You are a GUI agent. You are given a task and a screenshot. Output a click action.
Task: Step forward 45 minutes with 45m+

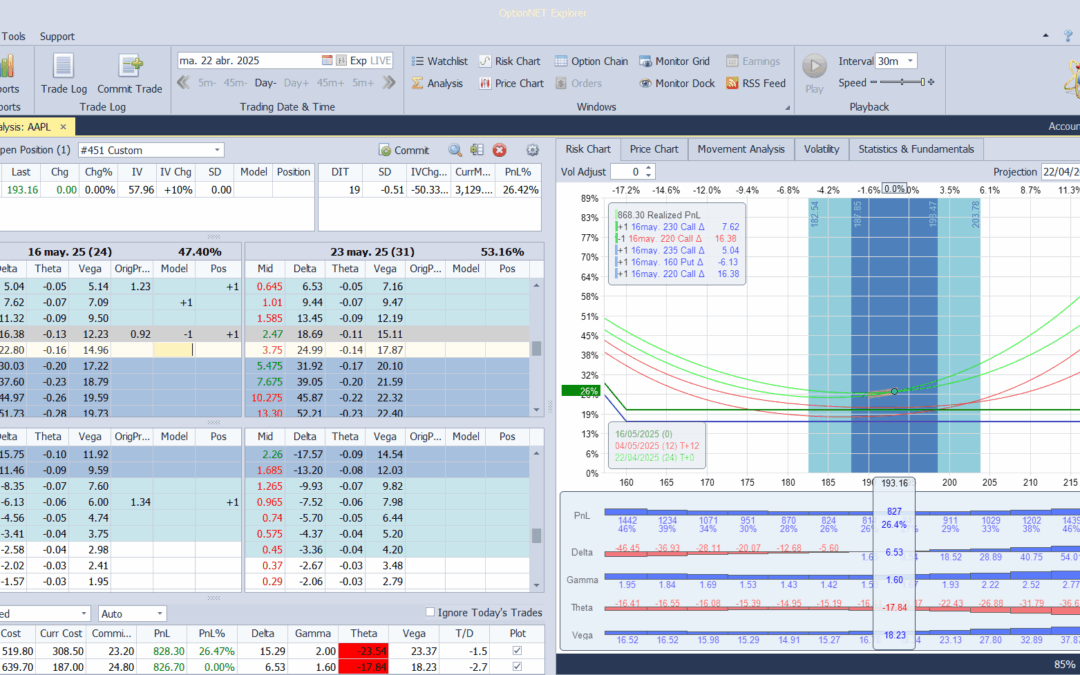[331, 83]
